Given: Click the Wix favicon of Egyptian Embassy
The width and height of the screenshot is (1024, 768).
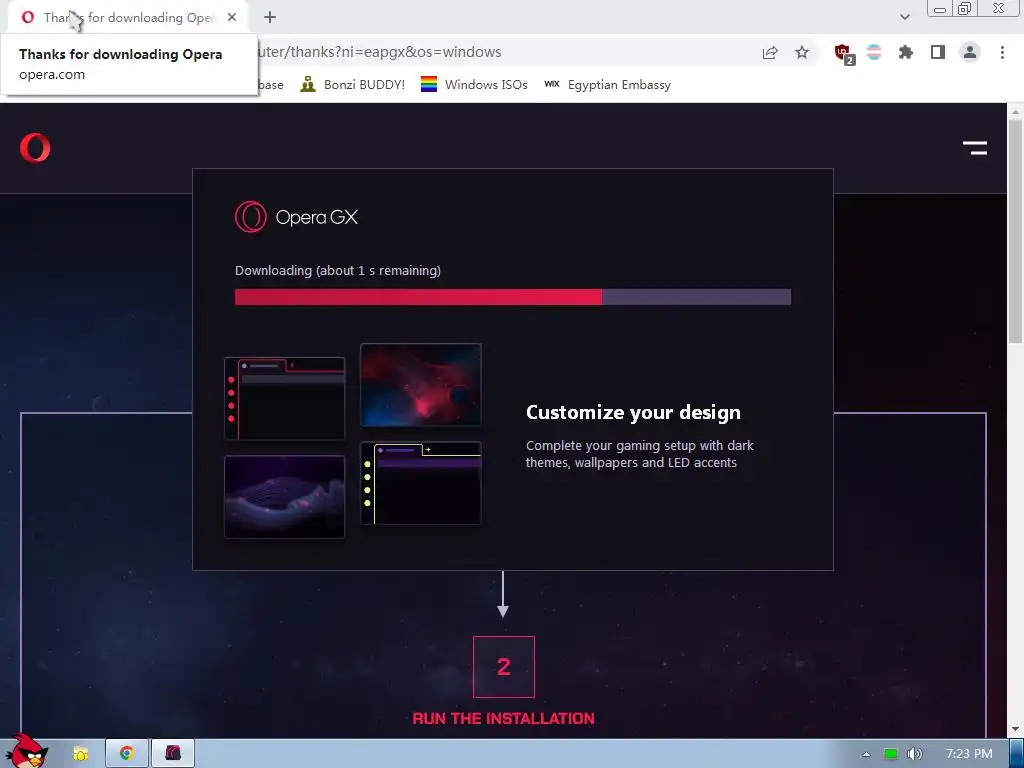Looking at the screenshot, I should pos(552,84).
